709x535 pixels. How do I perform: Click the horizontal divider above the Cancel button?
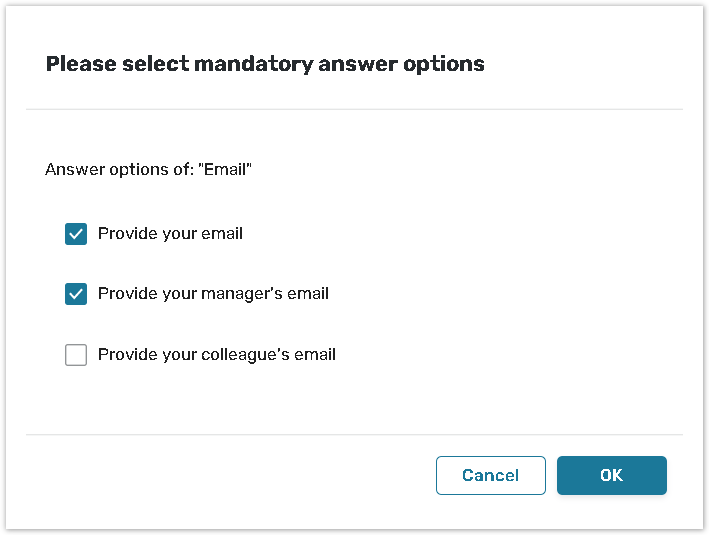coord(354,435)
